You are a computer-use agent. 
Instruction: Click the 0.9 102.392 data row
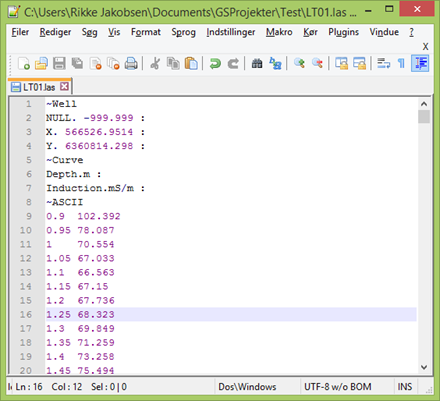click(x=83, y=216)
